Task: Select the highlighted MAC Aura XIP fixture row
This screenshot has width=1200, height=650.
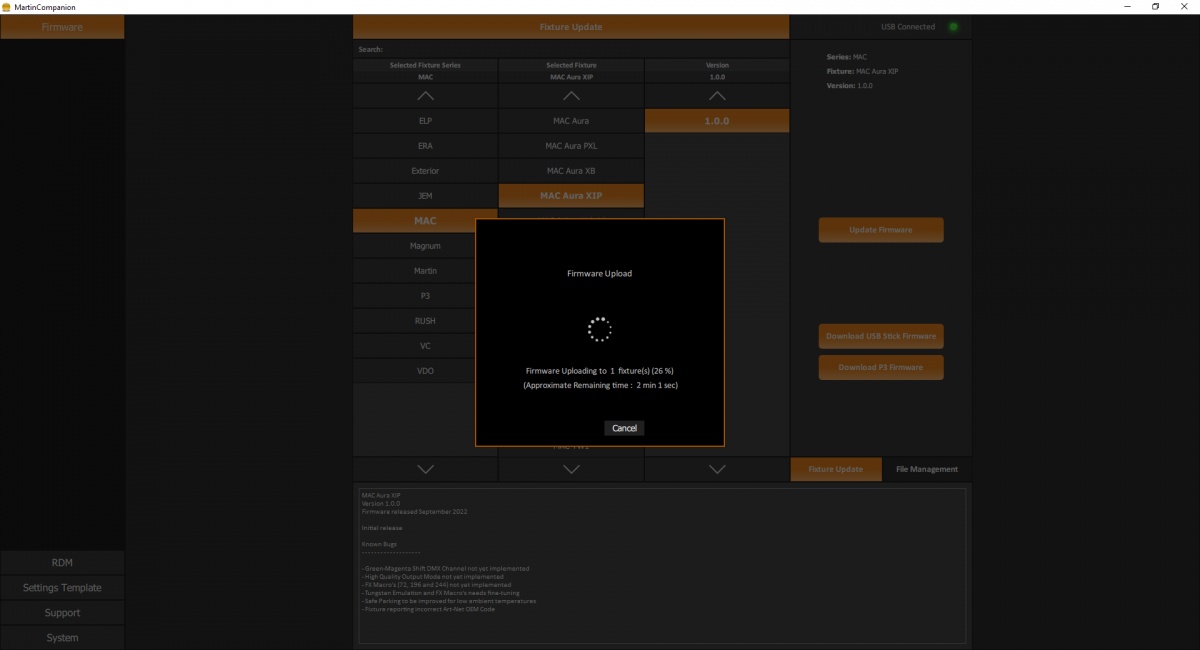Action: (x=571, y=196)
